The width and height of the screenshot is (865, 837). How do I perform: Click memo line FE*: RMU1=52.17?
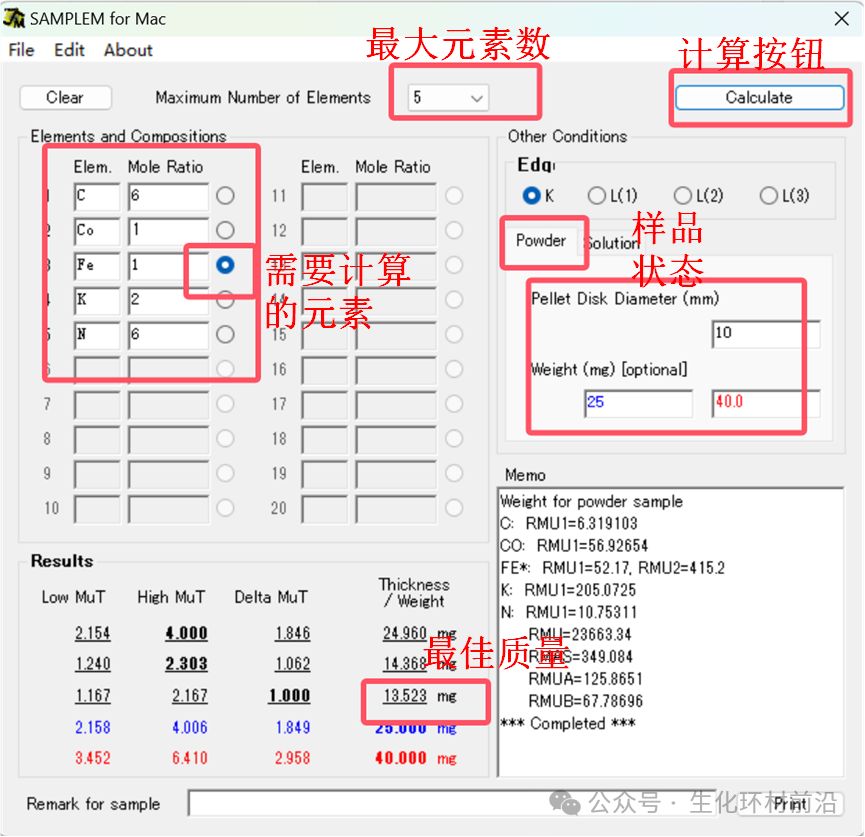[612, 568]
